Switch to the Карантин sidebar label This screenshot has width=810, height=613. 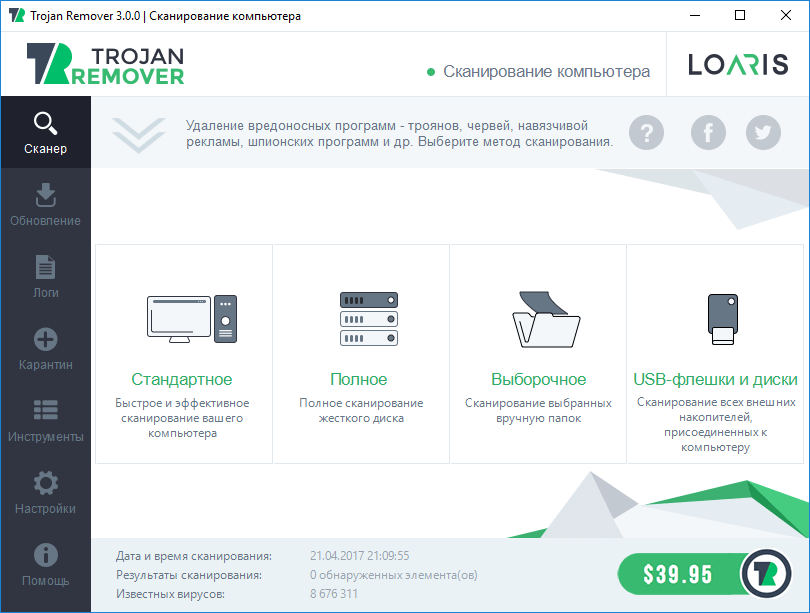tap(45, 365)
